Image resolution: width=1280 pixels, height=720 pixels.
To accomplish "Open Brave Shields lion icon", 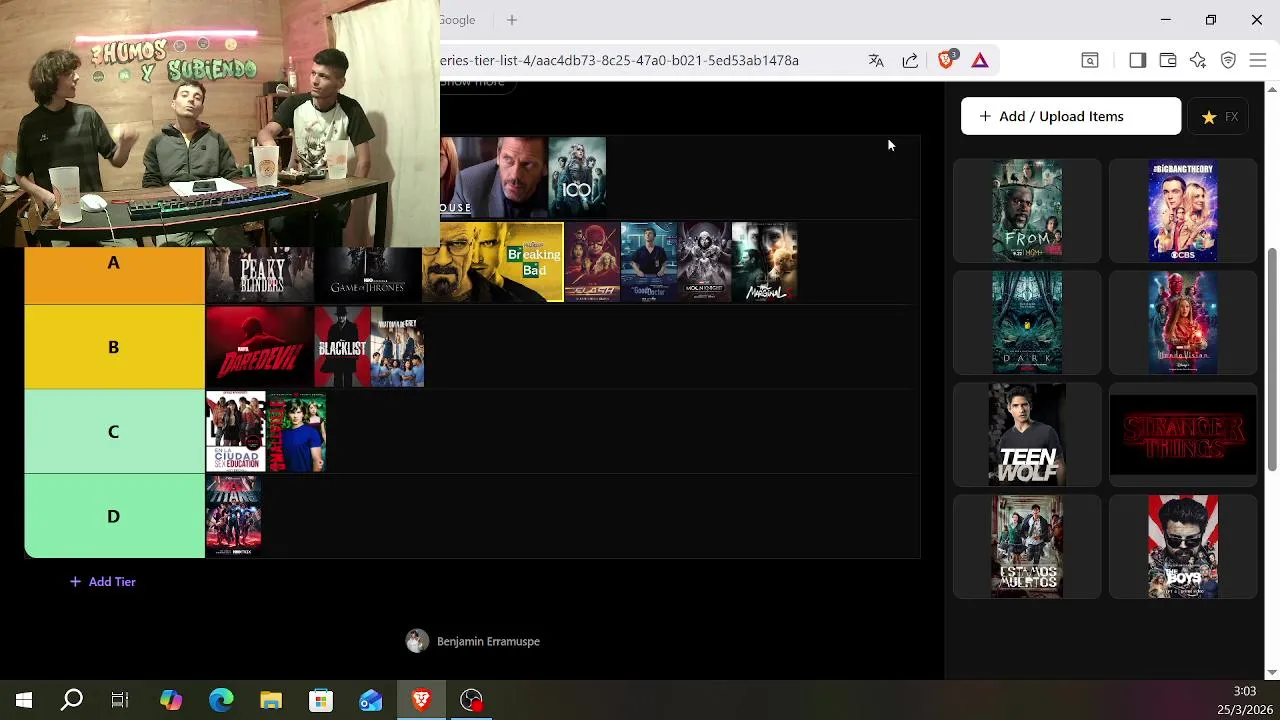I will click(x=946, y=60).
